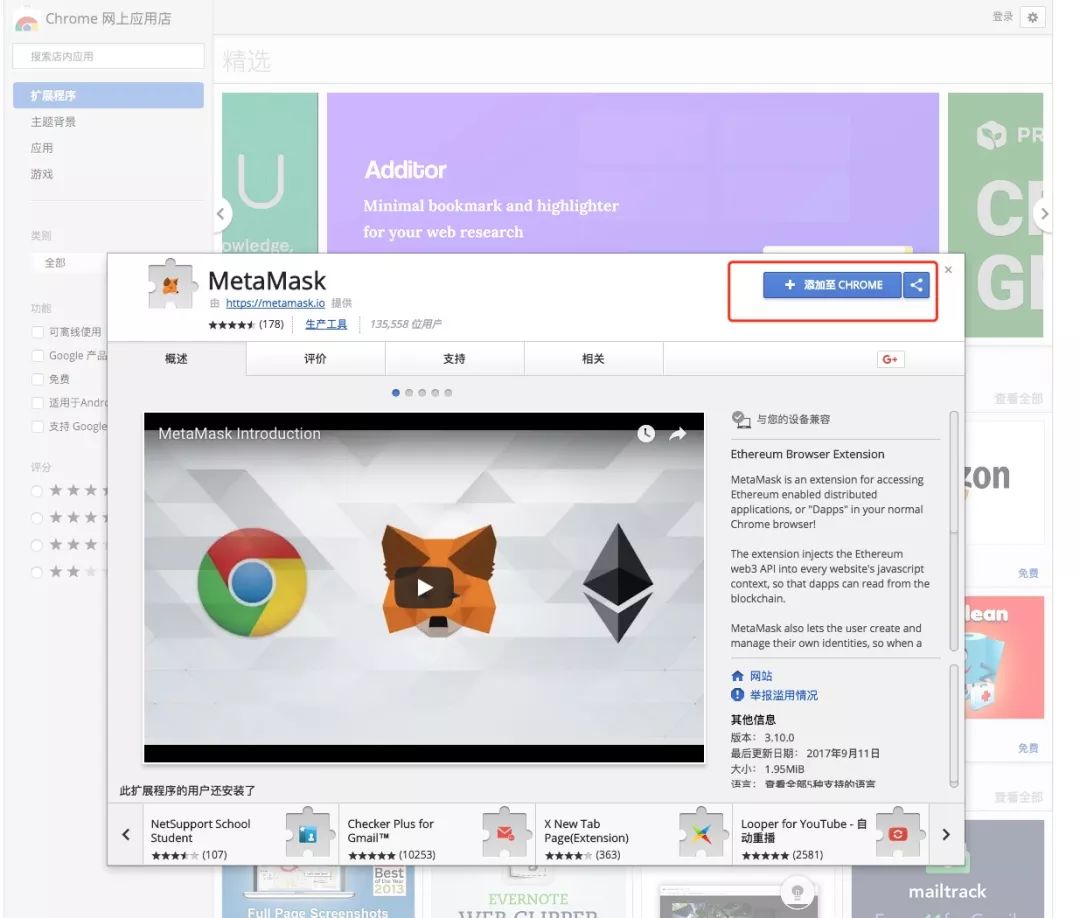This screenshot has width=1080, height=918.
Task: Open the metamask.io link
Action: point(275,303)
